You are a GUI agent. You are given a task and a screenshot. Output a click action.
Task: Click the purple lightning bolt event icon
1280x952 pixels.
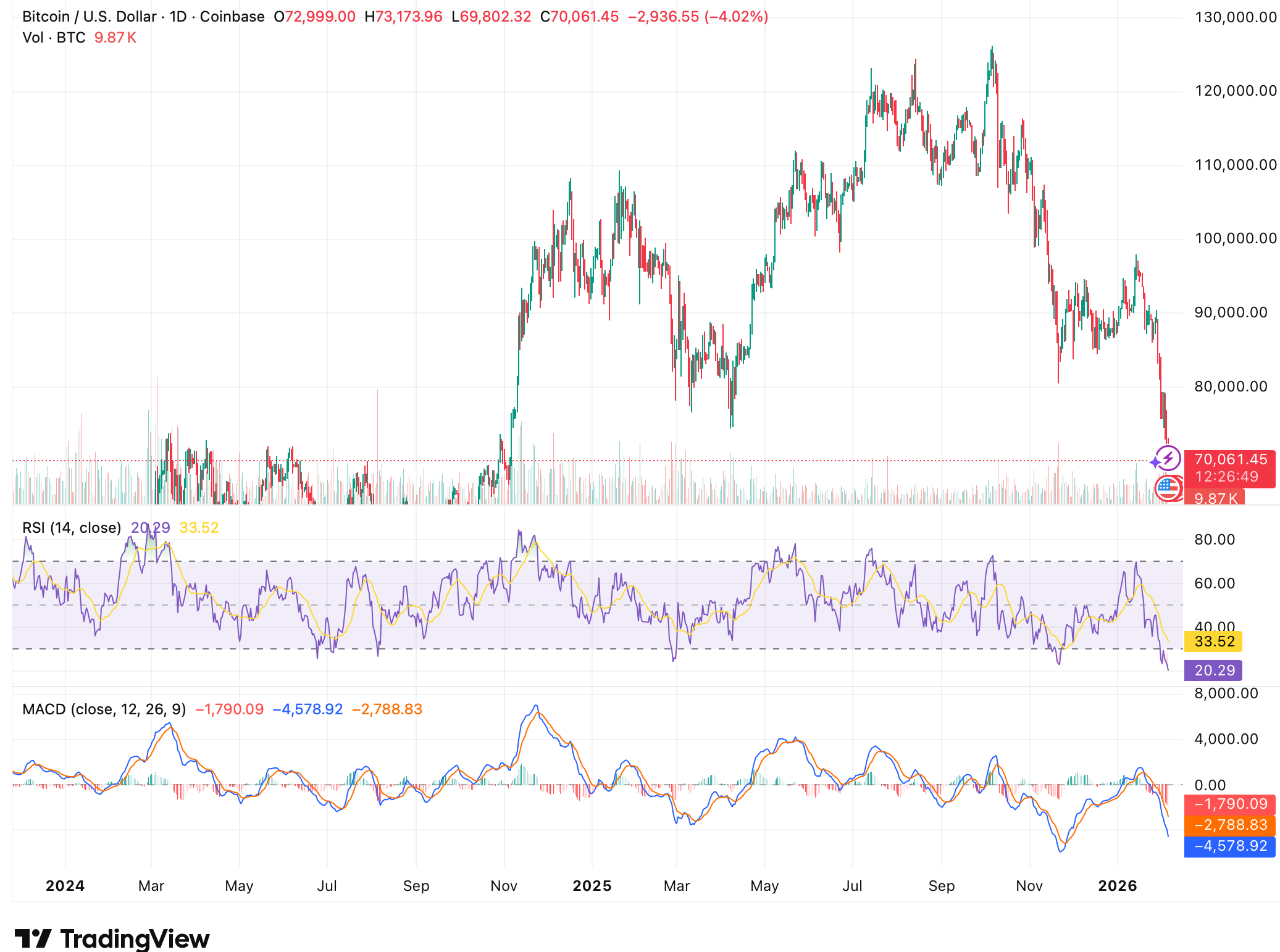pyautogui.click(x=1168, y=459)
